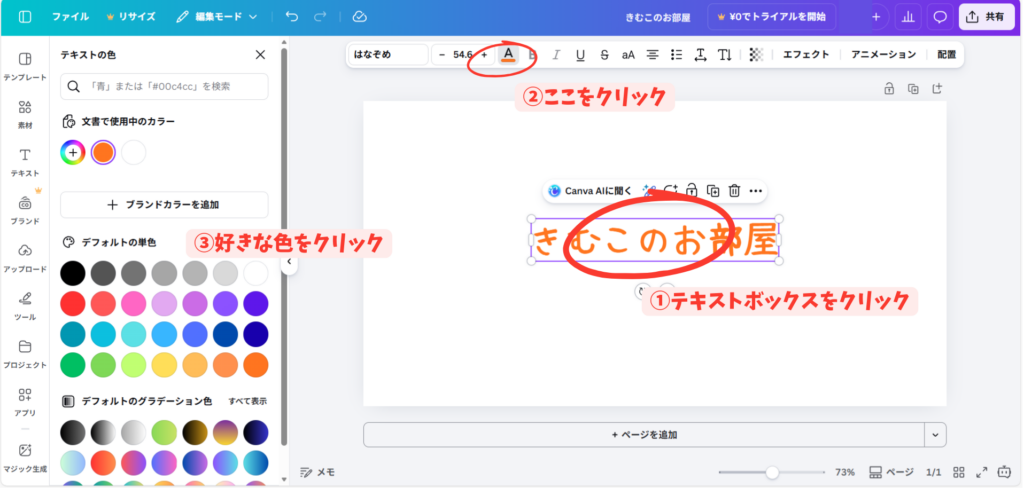Choose the yellow default color swatch
The height and width of the screenshot is (488, 1024).
click(x=164, y=365)
